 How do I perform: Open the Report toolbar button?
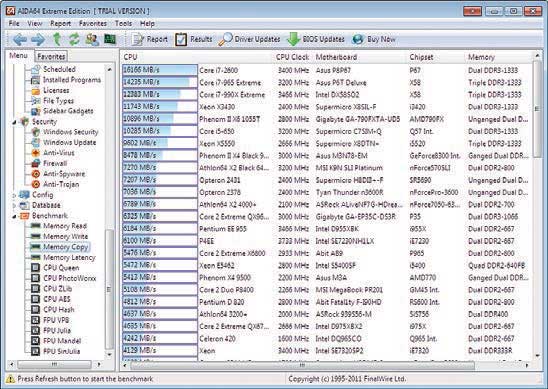pos(150,39)
